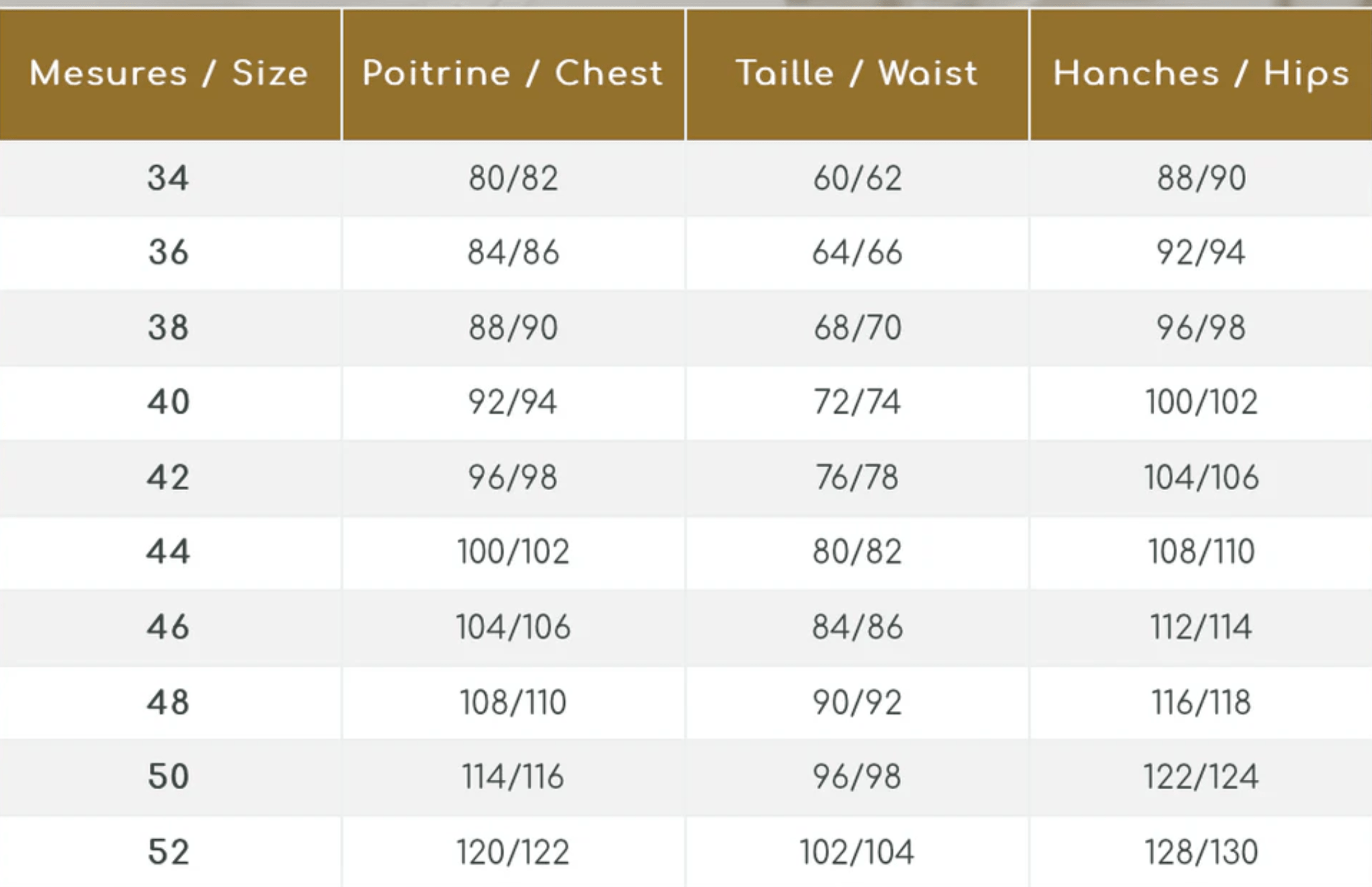Click waist value 72/74 for size 40
The width and height of the screenshot is (1372, 887).
click(x=857, y=402)
